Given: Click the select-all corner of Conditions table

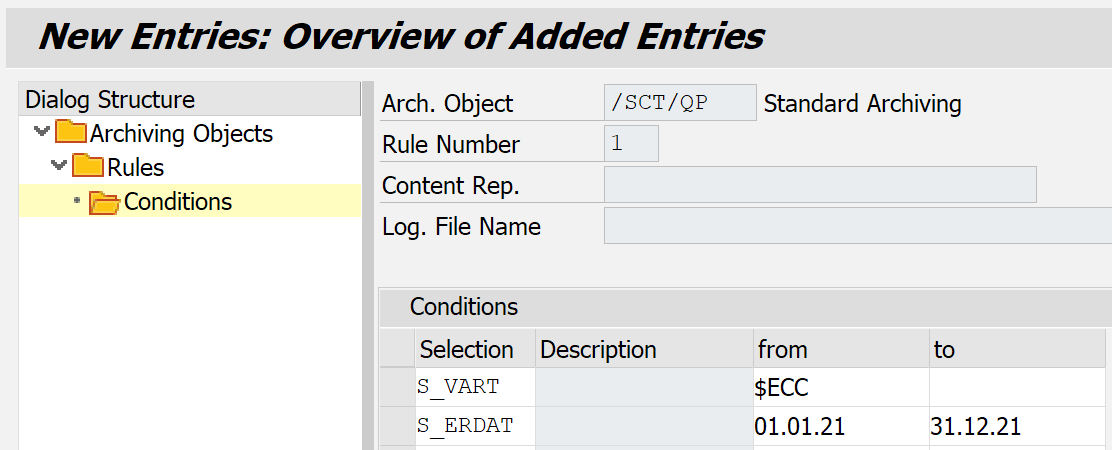Looking at the screenshot, I should tap(398, 349).
